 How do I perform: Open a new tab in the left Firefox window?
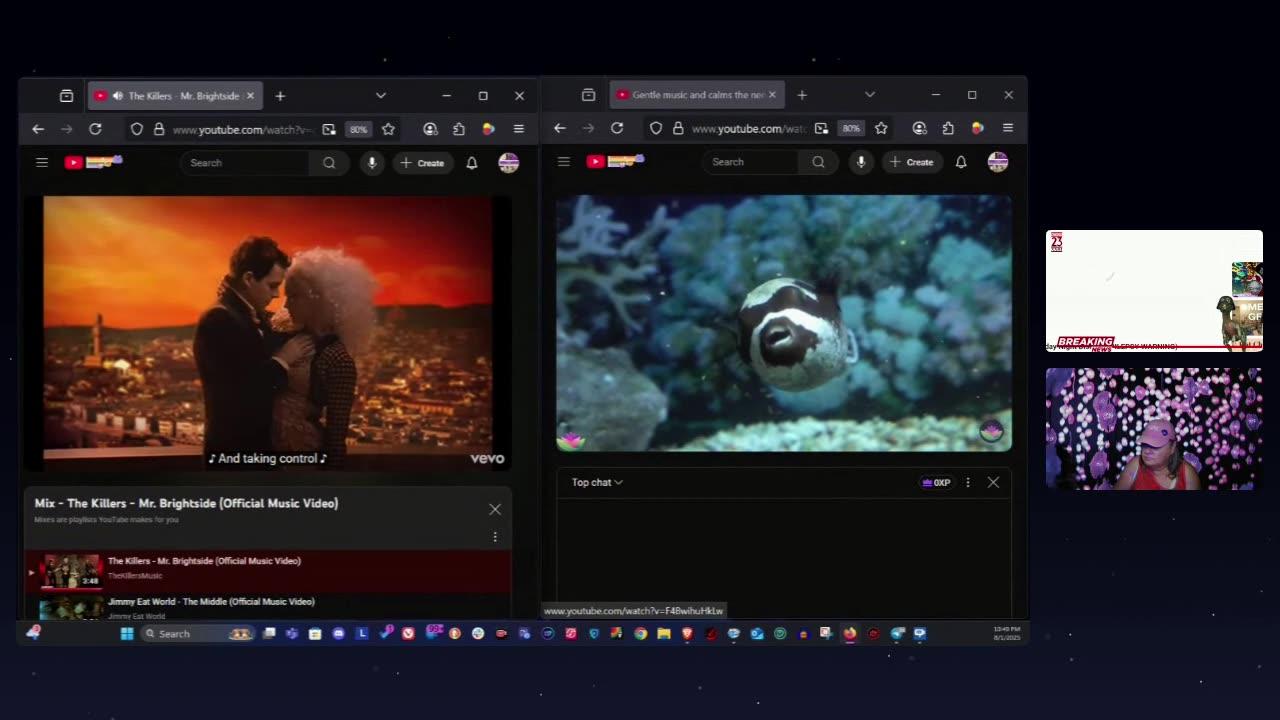280,96
